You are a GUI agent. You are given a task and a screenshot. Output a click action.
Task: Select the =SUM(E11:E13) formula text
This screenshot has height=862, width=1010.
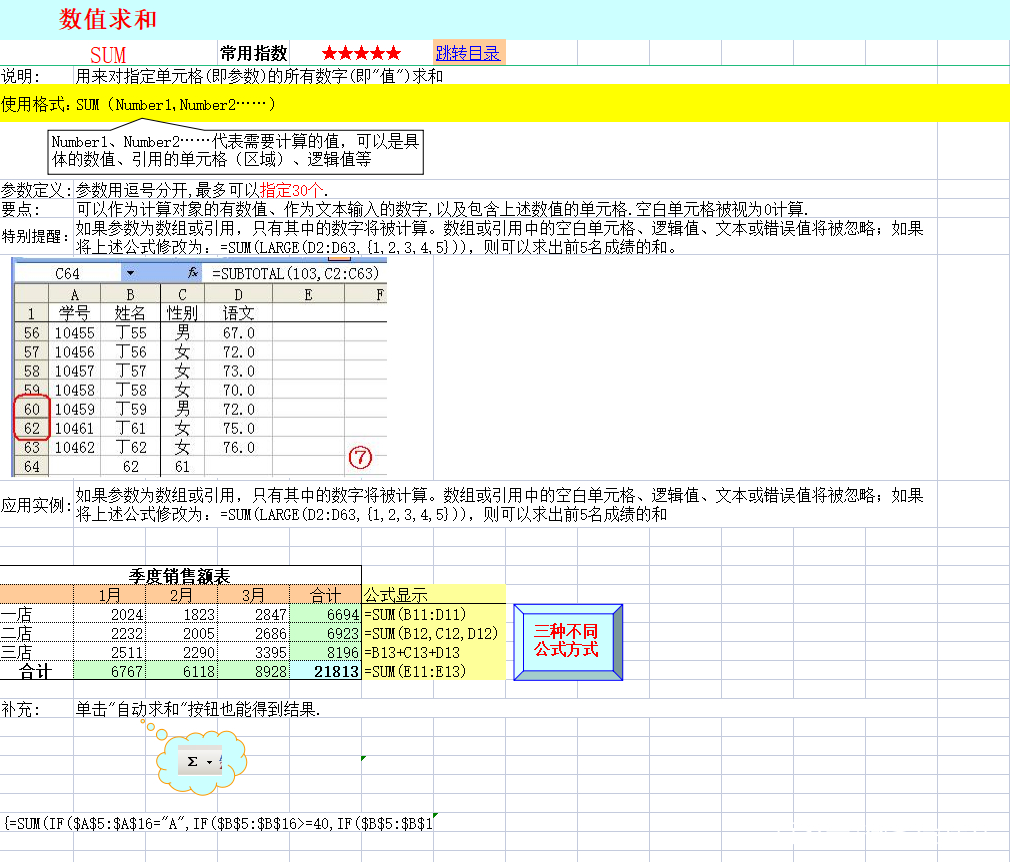pos(415,671)
